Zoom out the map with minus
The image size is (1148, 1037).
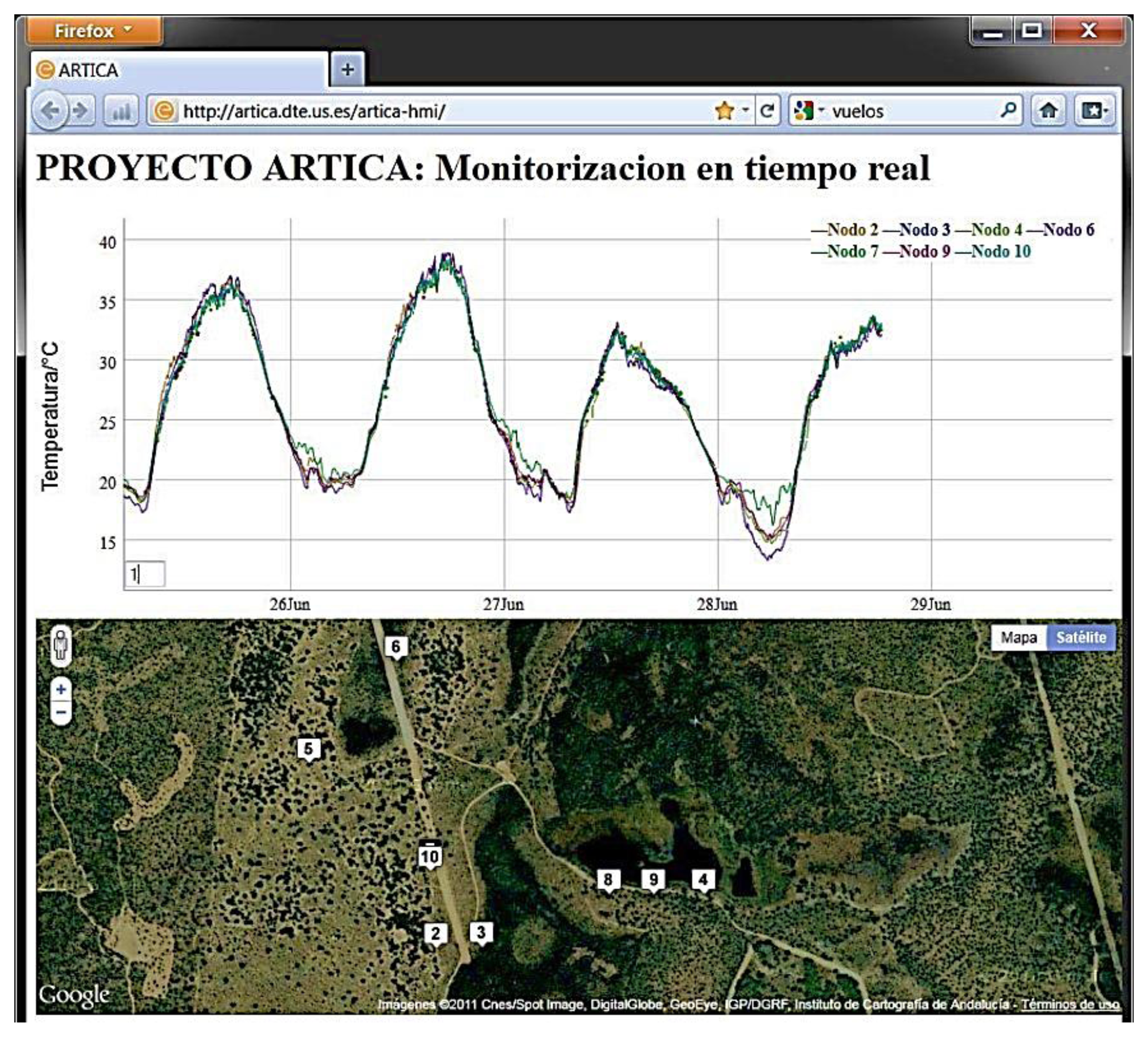click(x=61, y=713)
